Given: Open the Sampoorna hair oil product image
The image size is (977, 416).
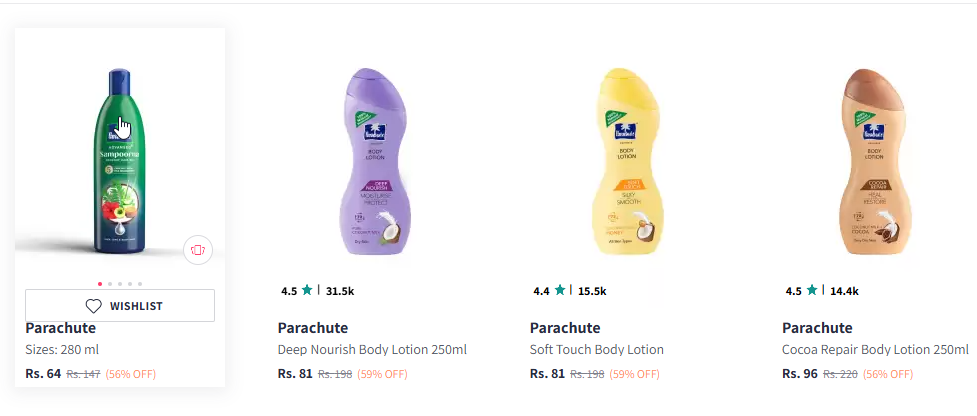Looking at the screenshot, I should click(120, 160).
